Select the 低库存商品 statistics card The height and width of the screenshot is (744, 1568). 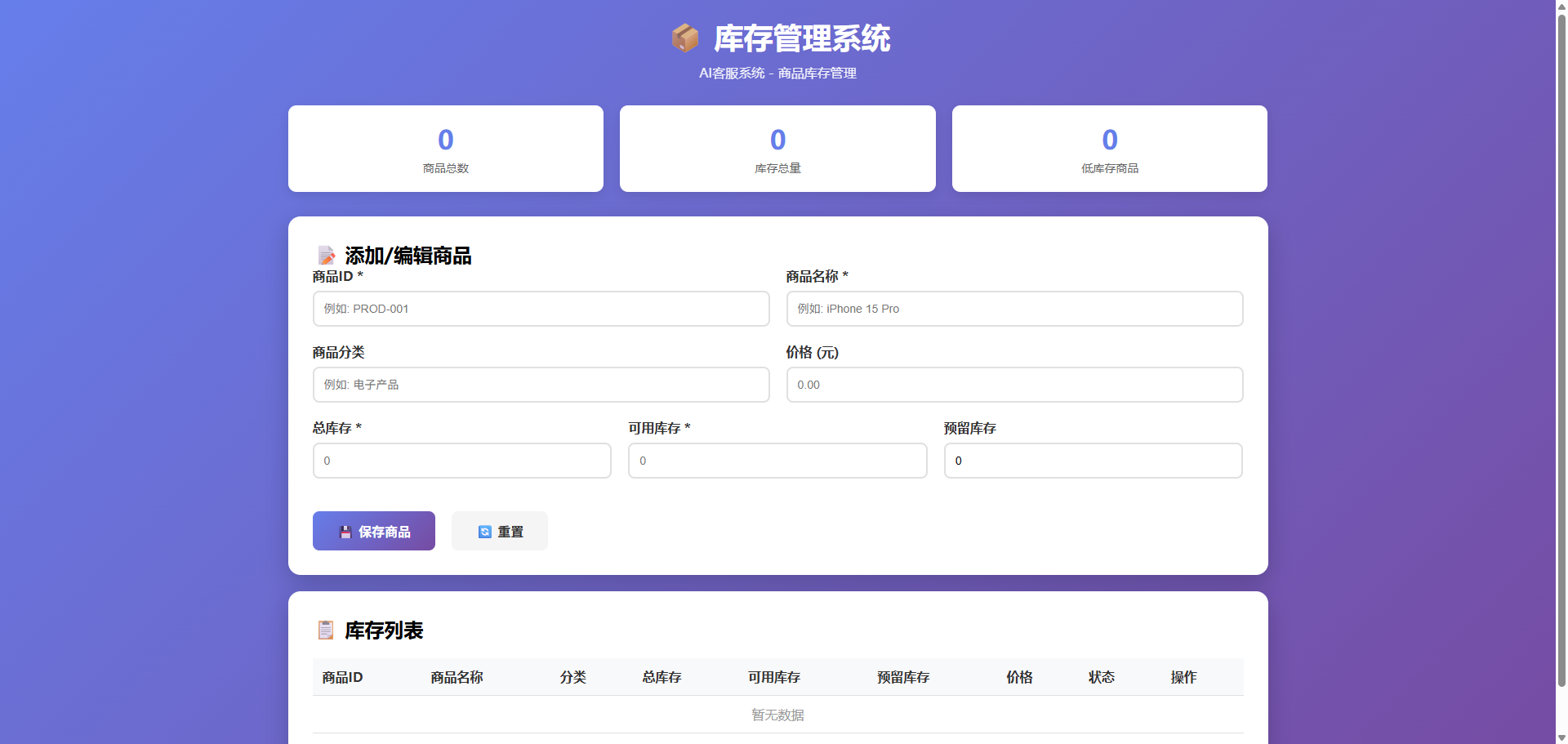tap(1109, 149)
